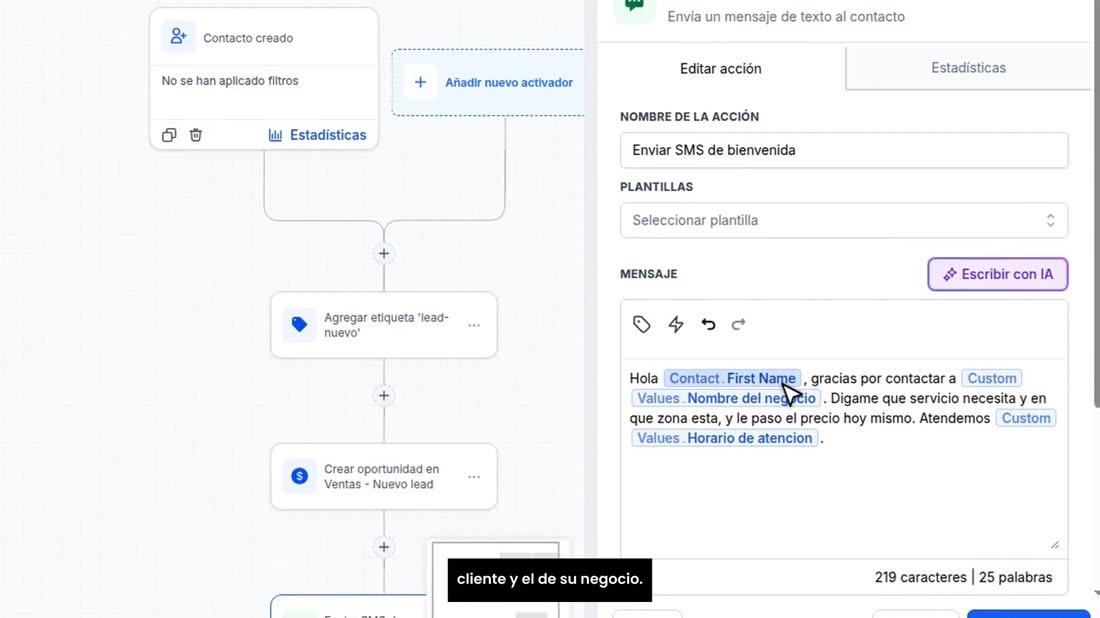Click the Contacto creado trigger icon
Viewport: 1100px width, 618px height.
pyautogui.click(x=178, y=37)
